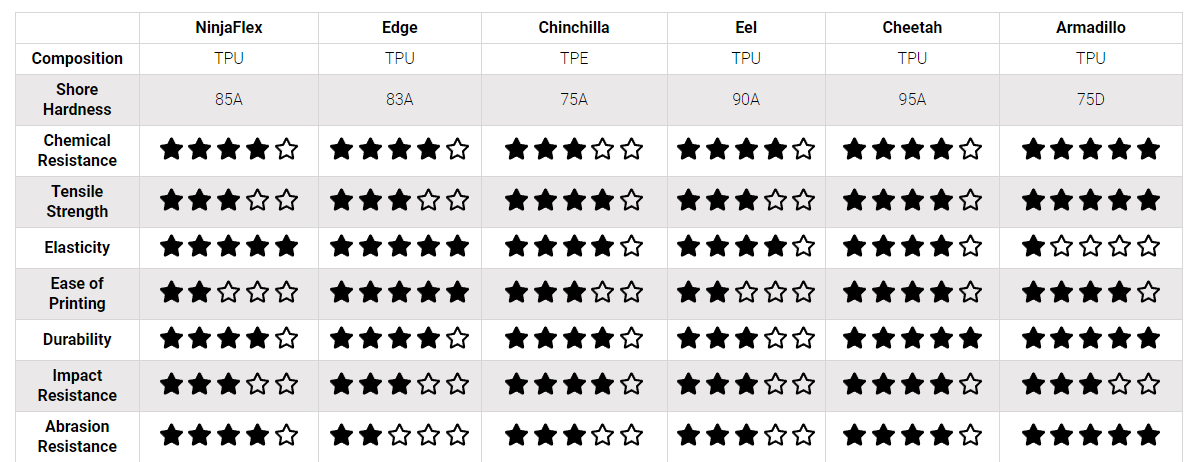1191x462 pixels.
Task: Click NinjaFlex's Chemical Resistance star rating
Action: click(229, 150)
